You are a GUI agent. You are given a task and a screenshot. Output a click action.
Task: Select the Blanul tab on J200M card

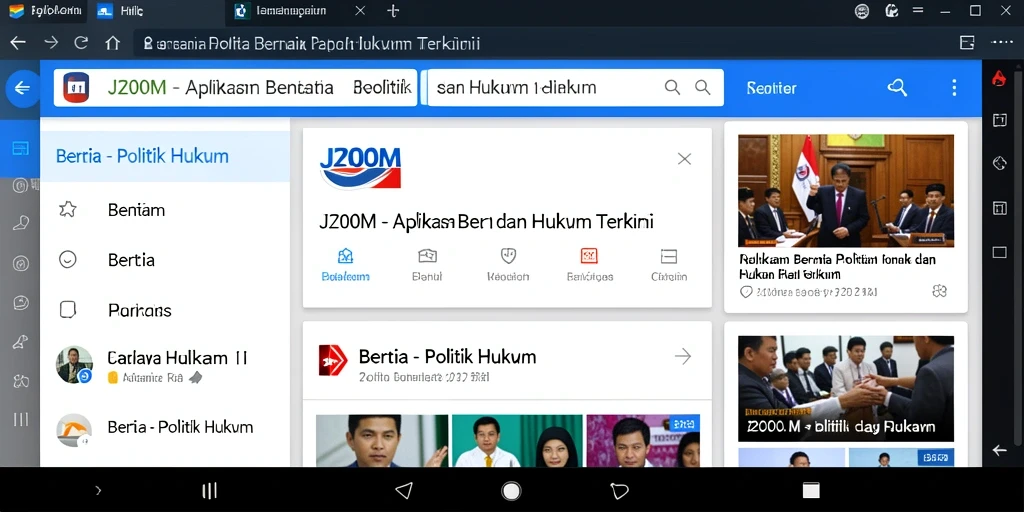click(x=427, y=265)
